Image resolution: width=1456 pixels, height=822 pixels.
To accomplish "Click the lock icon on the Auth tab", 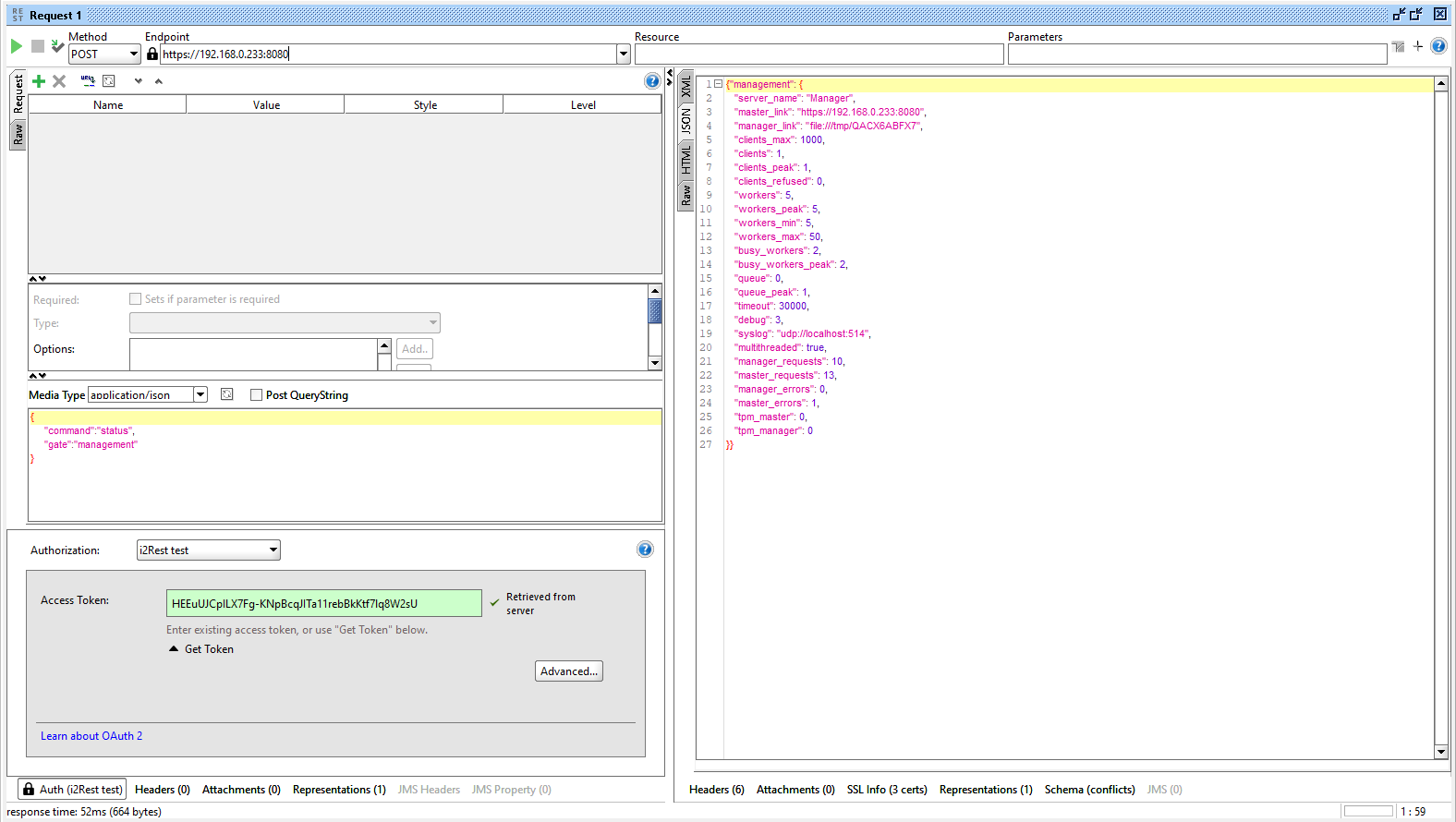I will (x=29, y=790).
